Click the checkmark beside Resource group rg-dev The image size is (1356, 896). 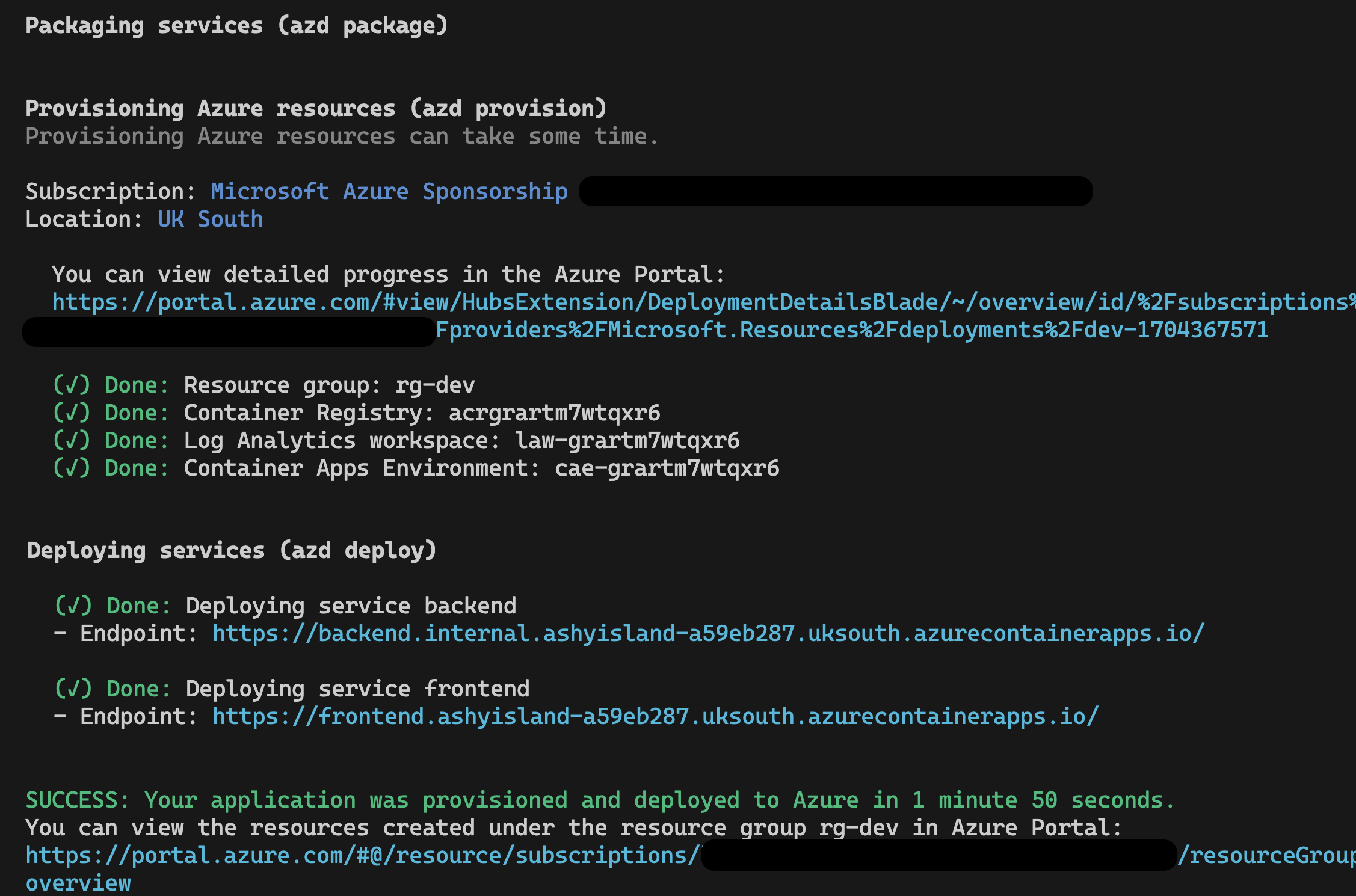click(x=72, y=385)
